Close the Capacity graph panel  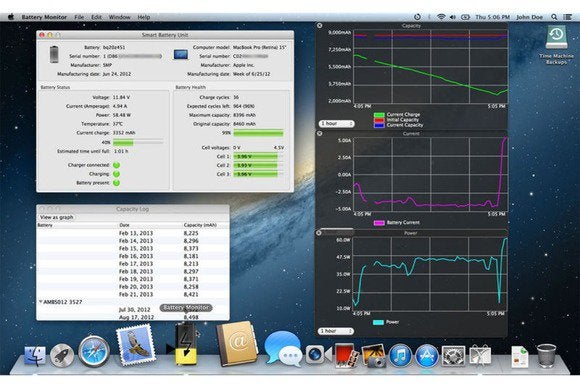pyautogui.click(x=320, y=26)
